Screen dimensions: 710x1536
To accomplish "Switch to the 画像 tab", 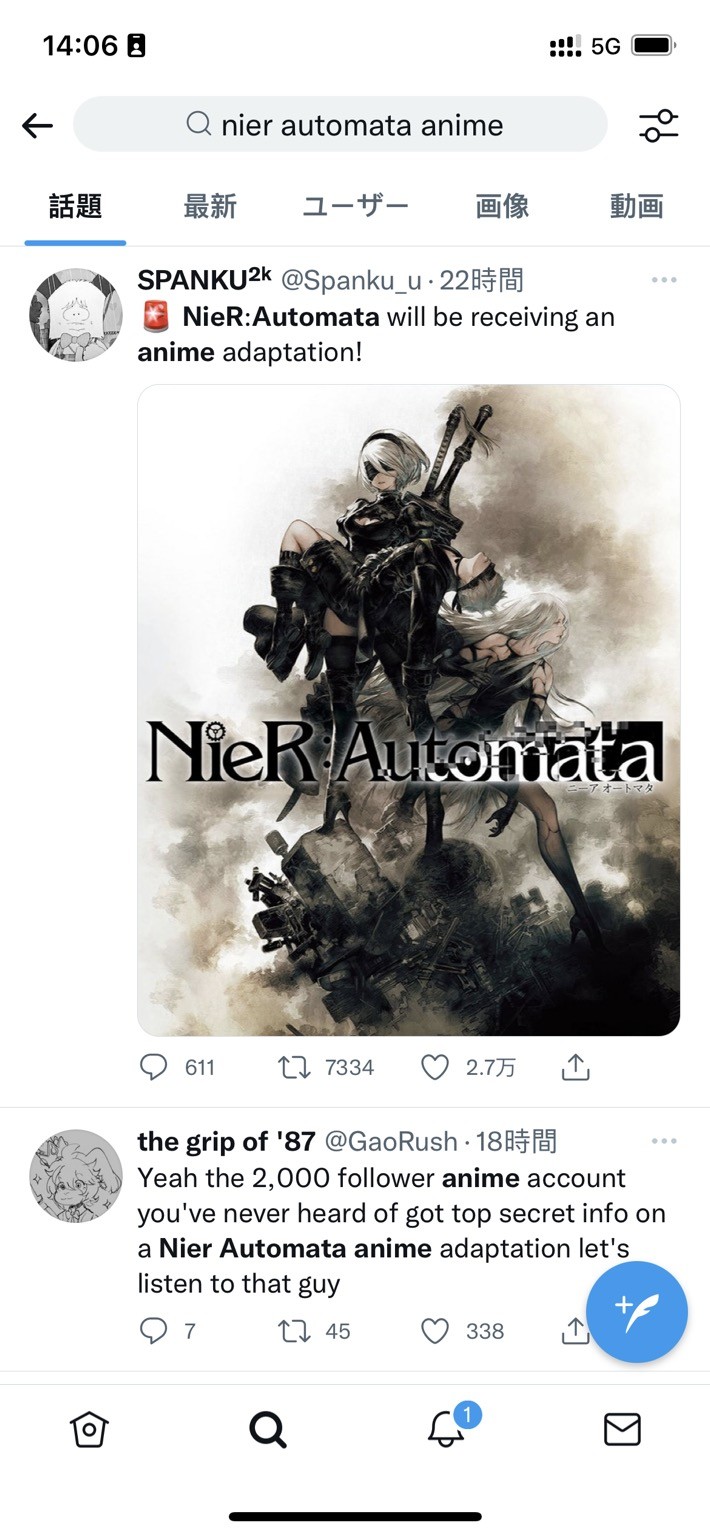I will (502, 207).
